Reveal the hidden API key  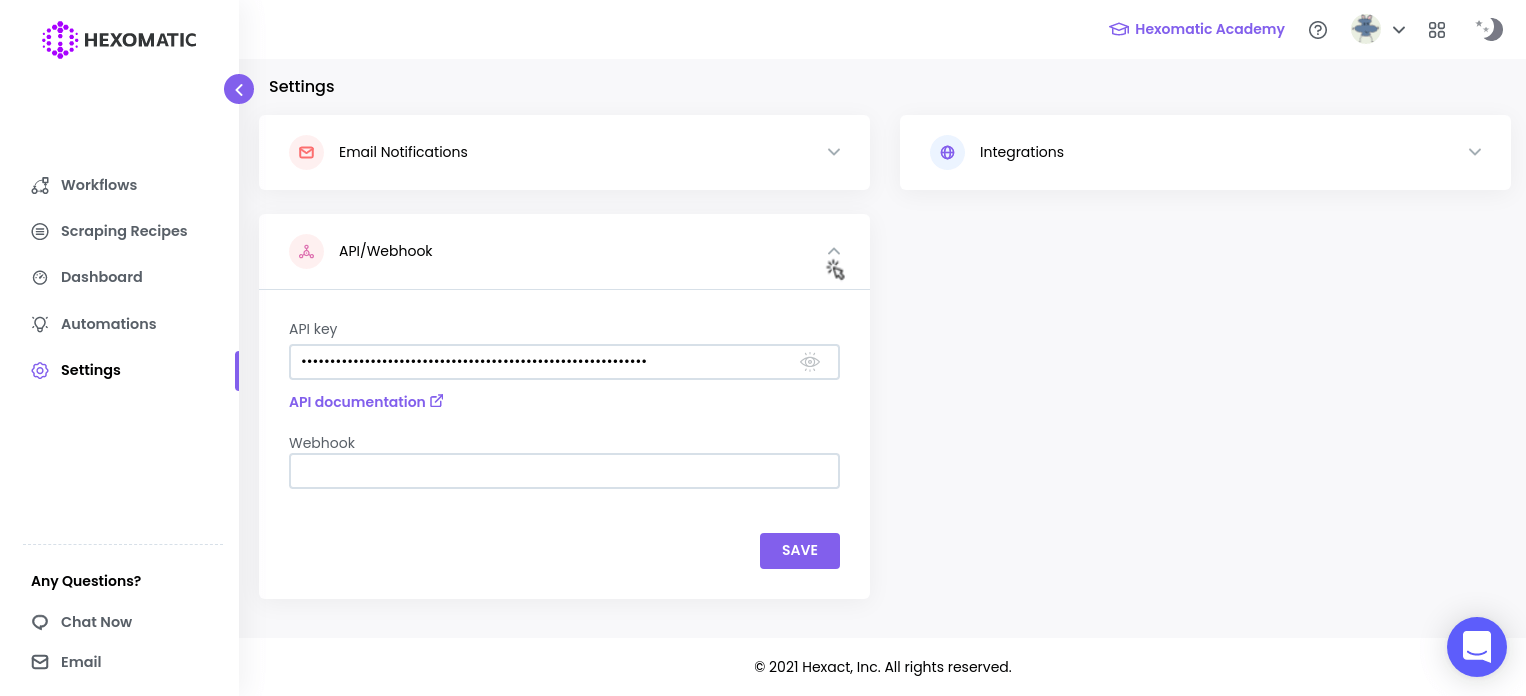coord(810,362)
